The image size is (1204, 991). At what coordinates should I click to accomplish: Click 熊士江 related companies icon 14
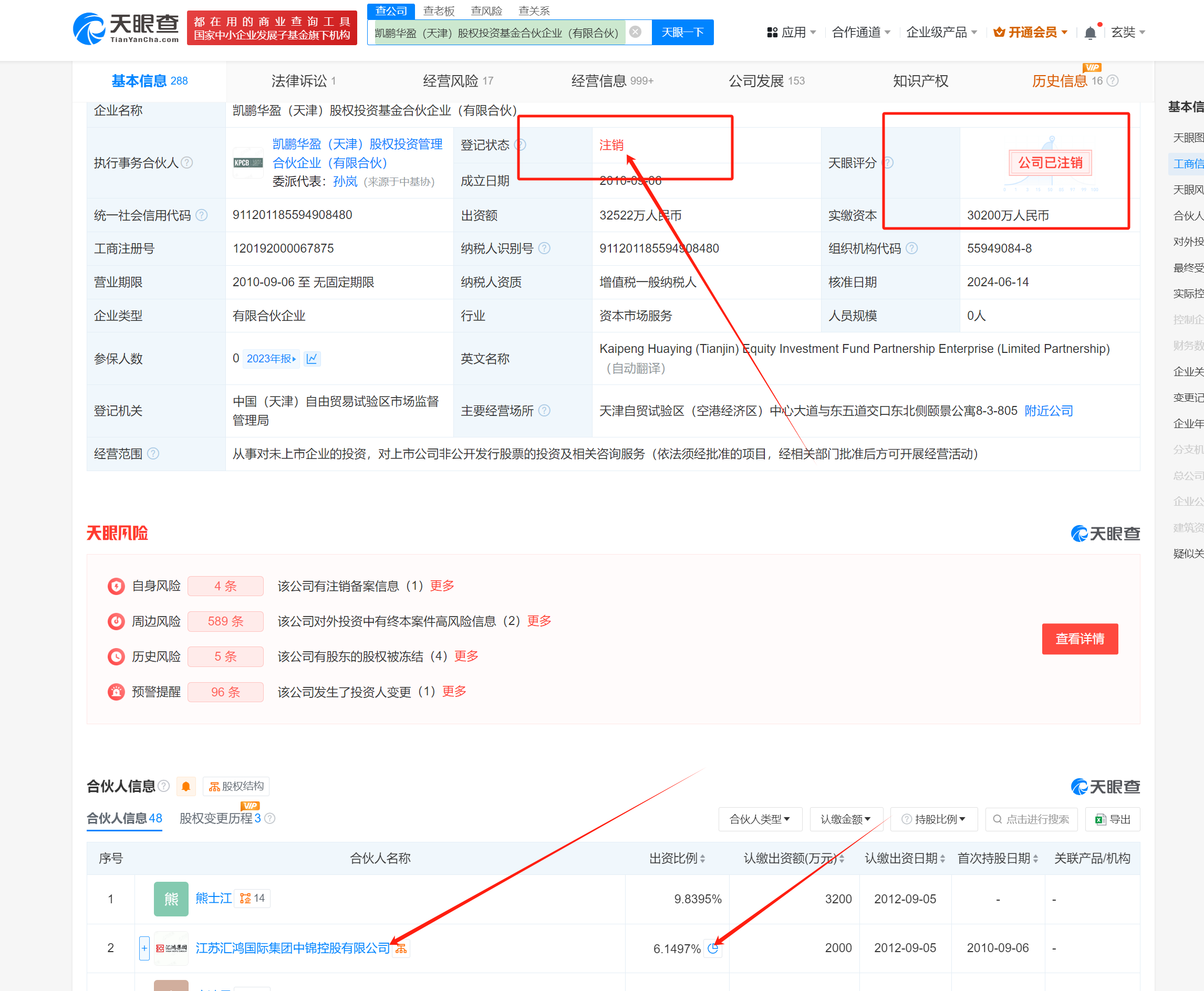point(252,899)
